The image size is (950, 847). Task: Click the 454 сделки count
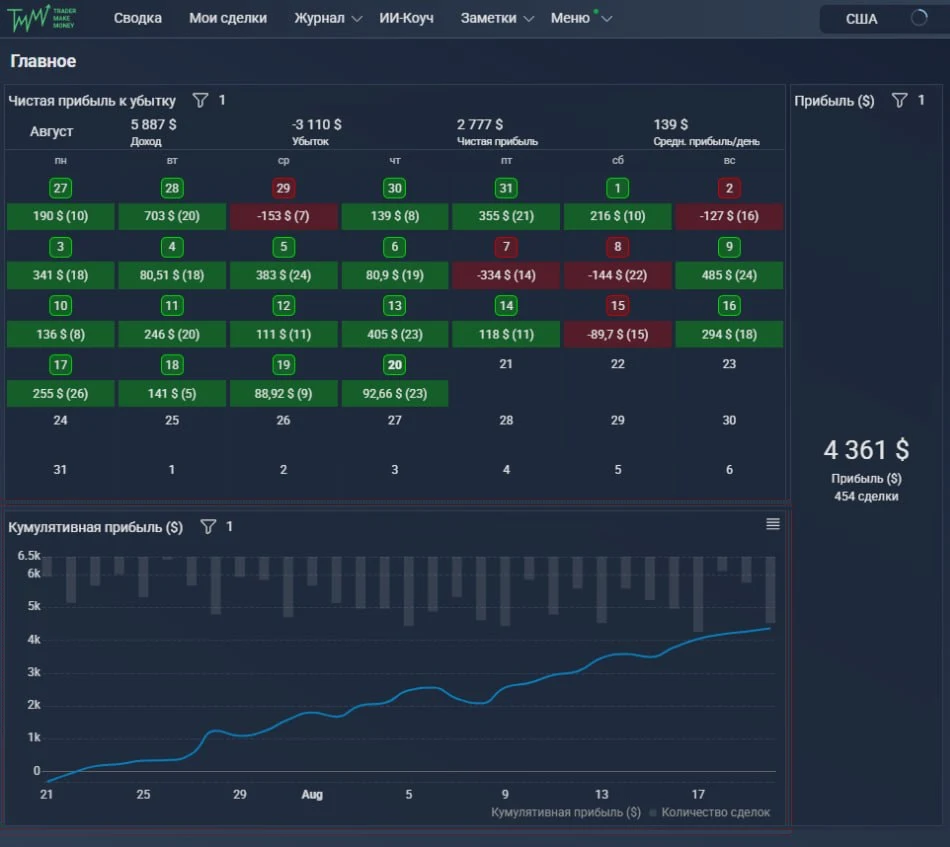click(x=866, y=496)
